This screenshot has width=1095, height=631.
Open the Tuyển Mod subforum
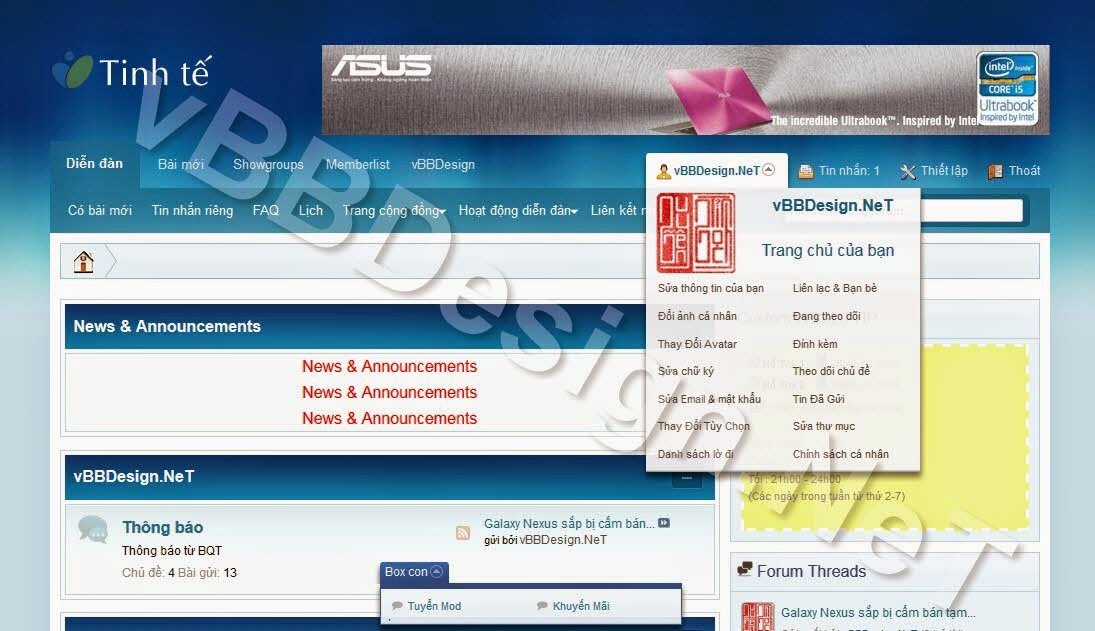(x=434, y=606)
